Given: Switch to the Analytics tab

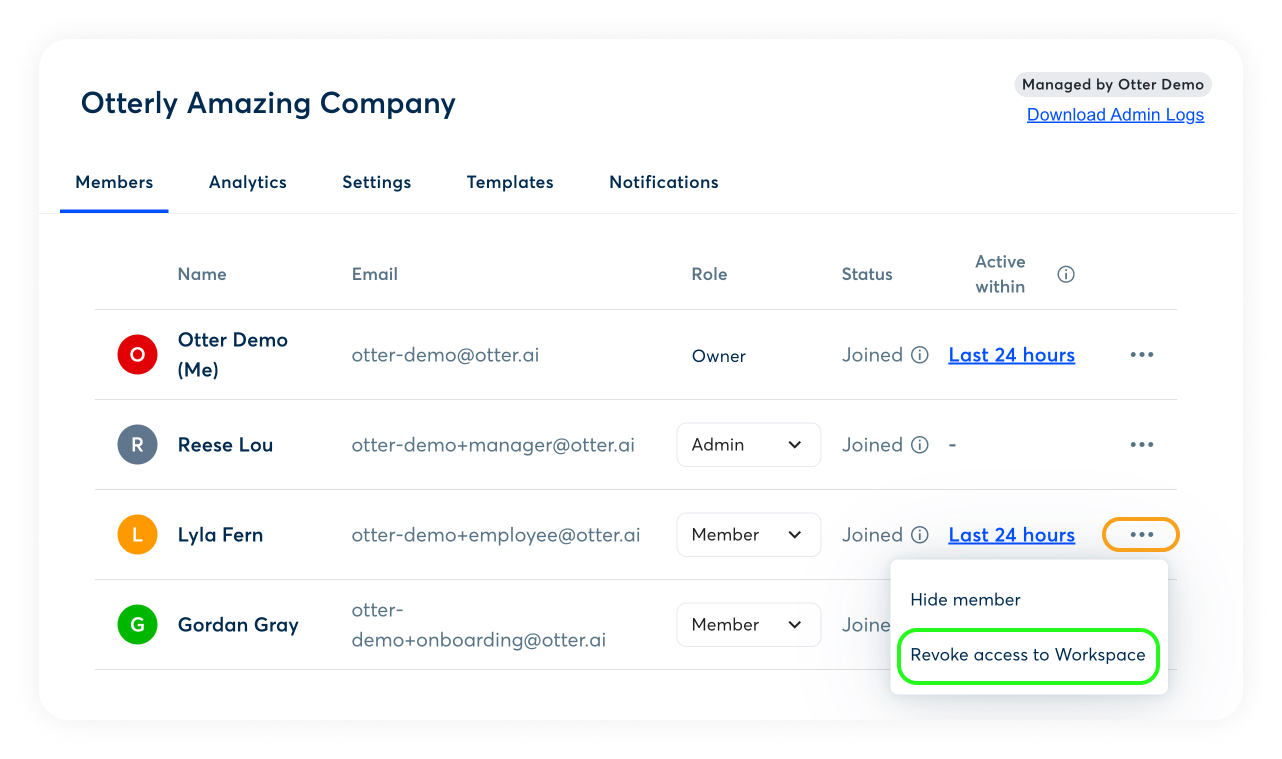Looking at the screenshot, I should (x=248, y=182).
